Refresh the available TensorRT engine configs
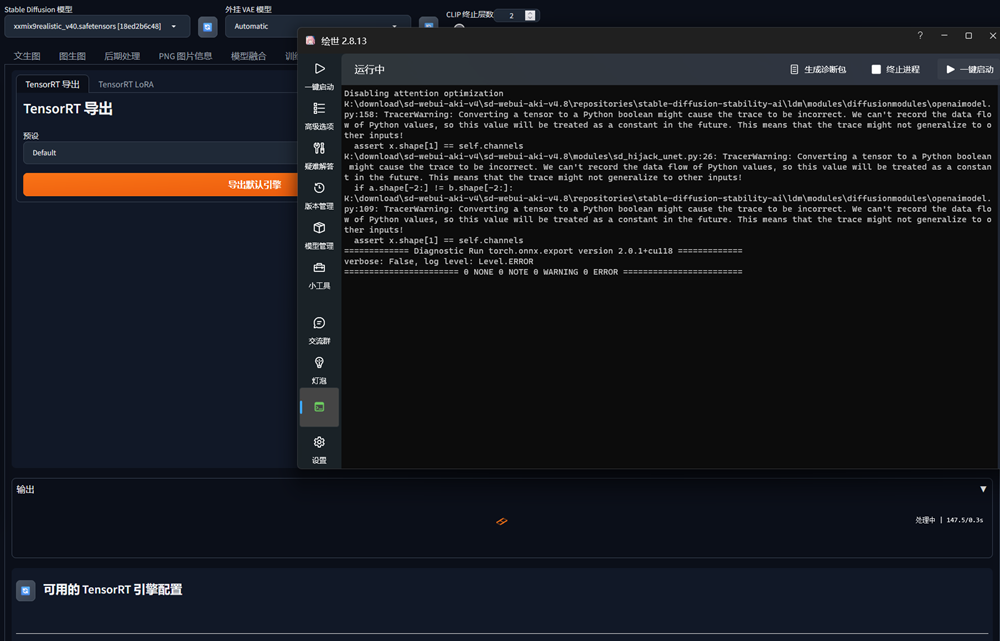Screen dimensions: 1000x641 click(26, 591)
